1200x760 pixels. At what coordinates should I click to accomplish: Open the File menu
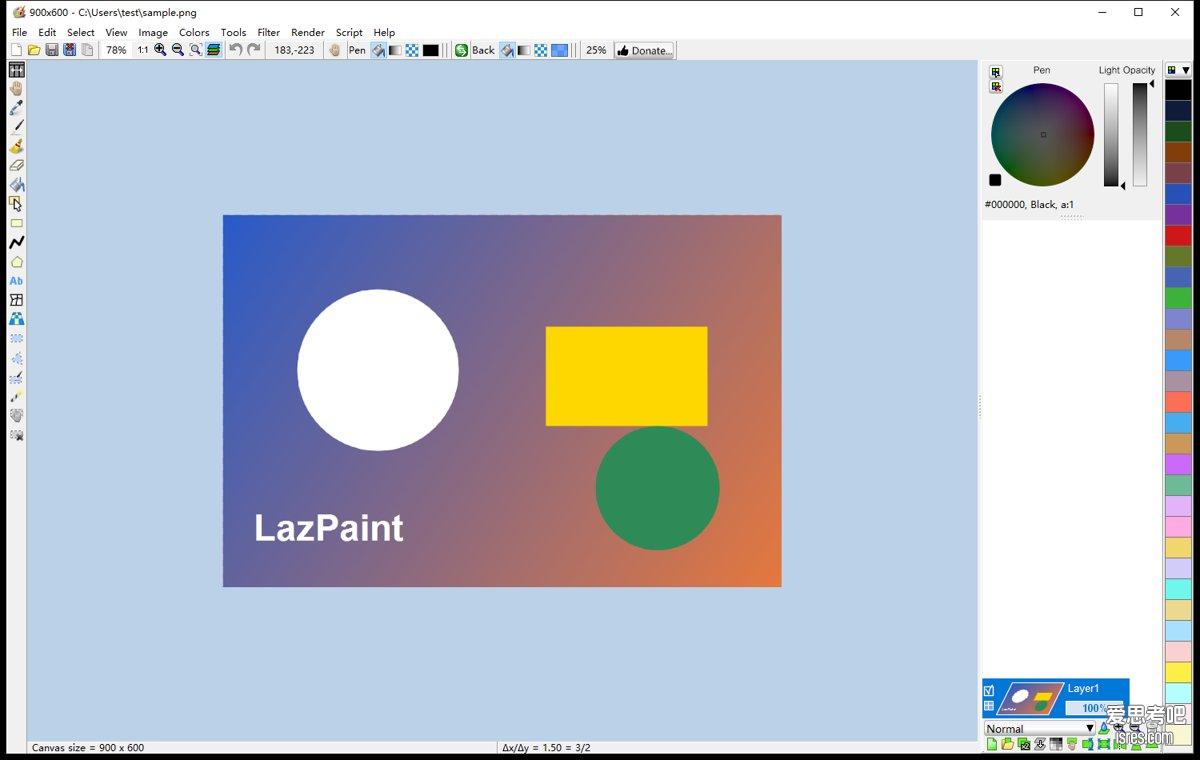[19, 32]
